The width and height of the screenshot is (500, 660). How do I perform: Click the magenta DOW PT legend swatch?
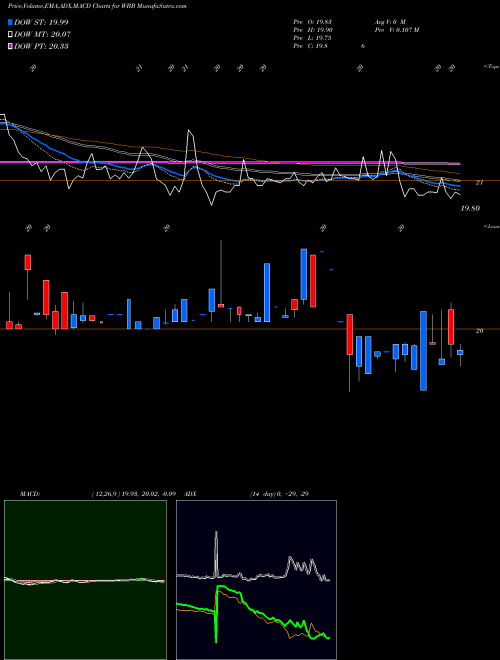pyautogui.click(x=10, y=46)
